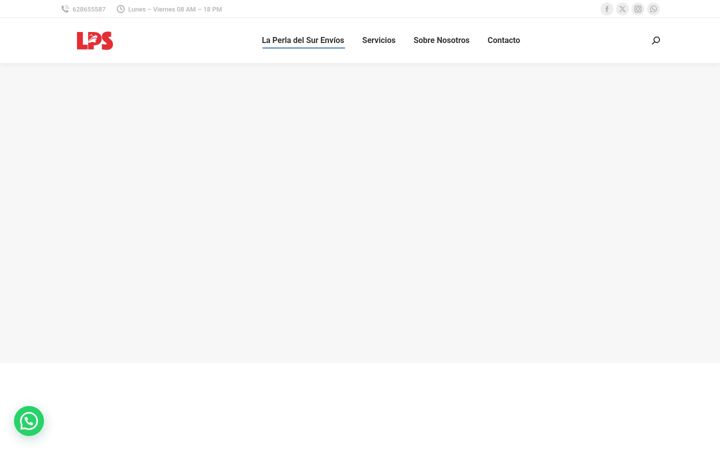Open the Contacto menu item

click(504, 40)
